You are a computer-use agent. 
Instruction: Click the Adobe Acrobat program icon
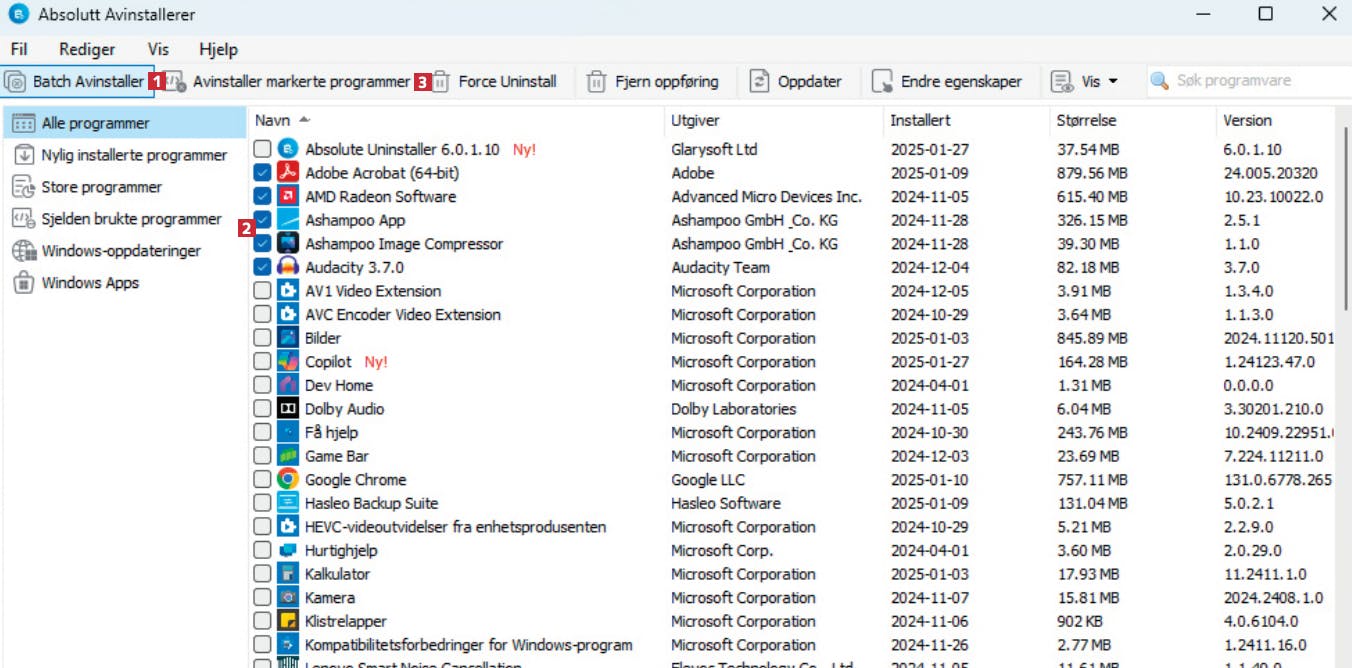coord(288,173)
